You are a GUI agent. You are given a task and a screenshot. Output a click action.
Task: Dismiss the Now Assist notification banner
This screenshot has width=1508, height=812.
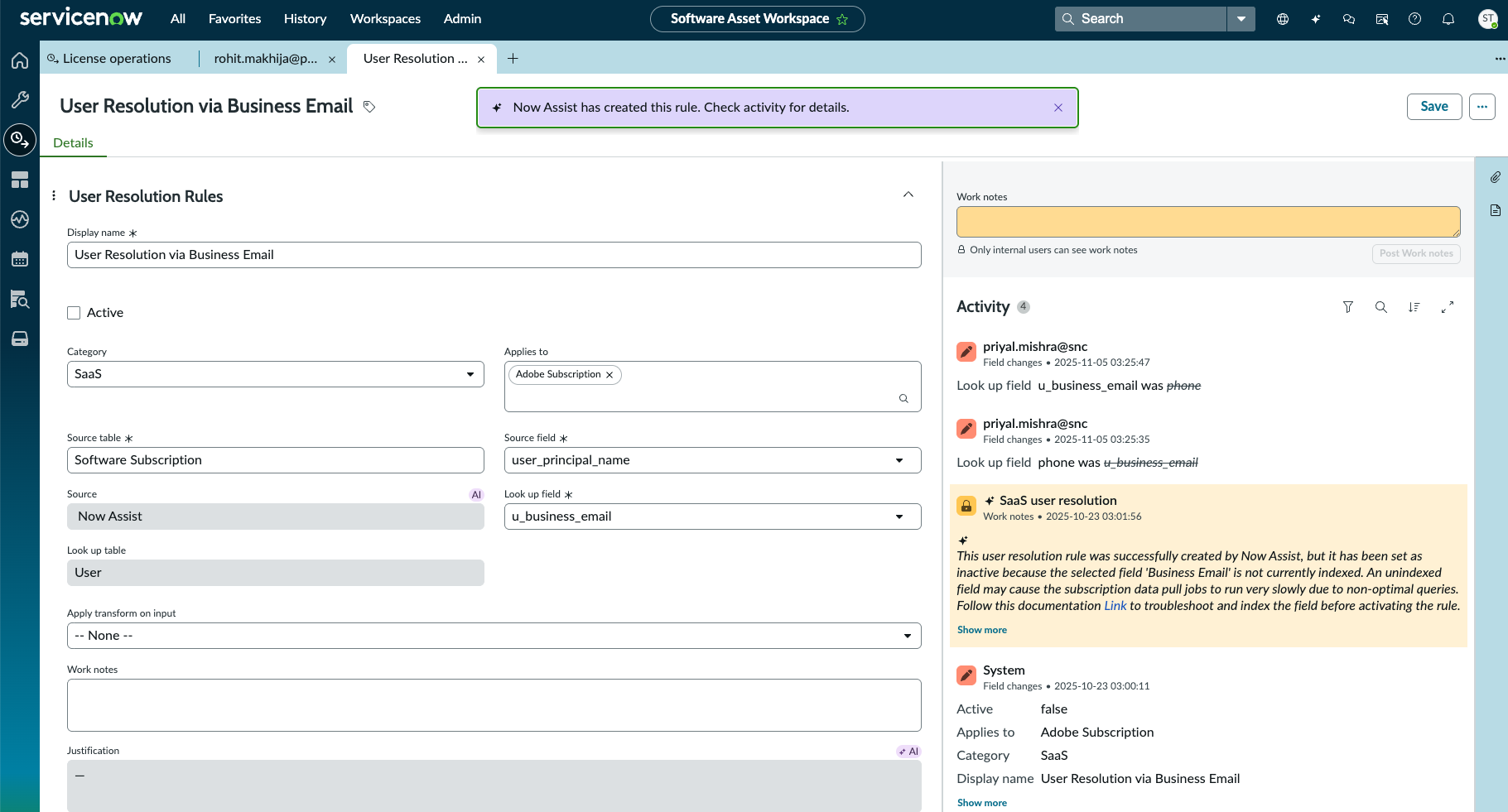point(1058,108)
